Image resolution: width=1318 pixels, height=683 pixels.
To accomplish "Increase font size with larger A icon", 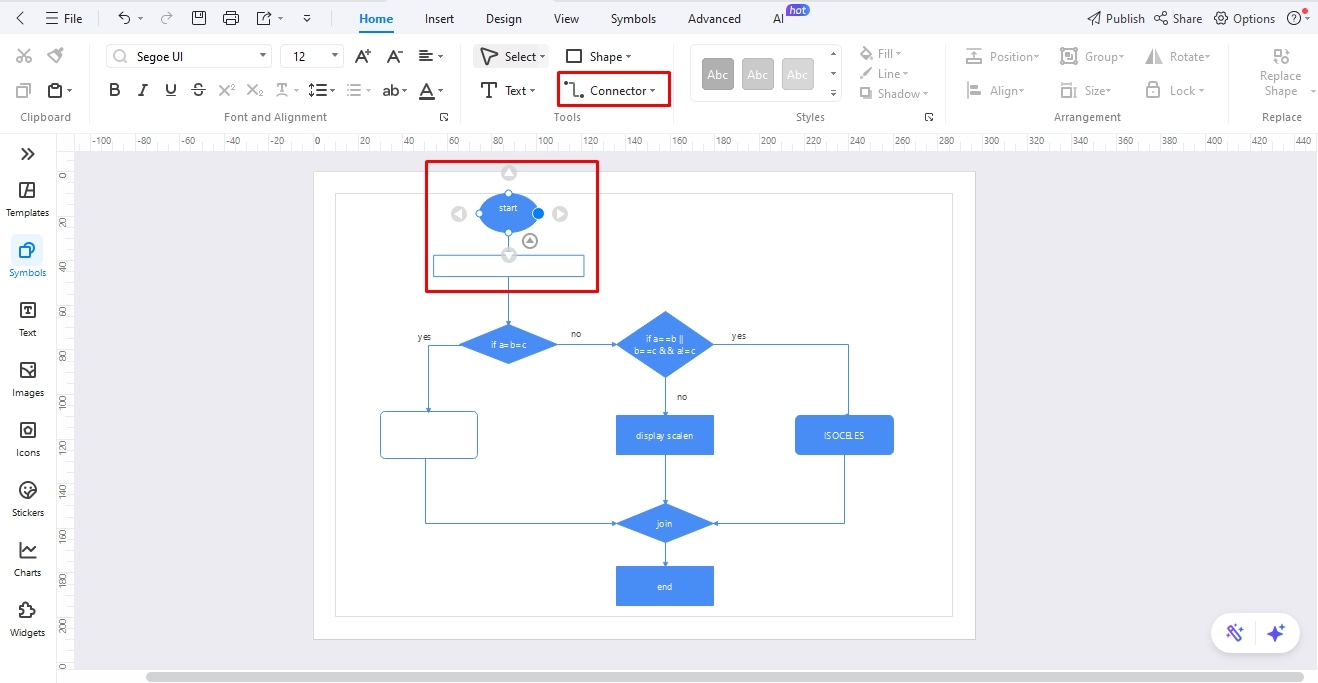I will [363, 56].
